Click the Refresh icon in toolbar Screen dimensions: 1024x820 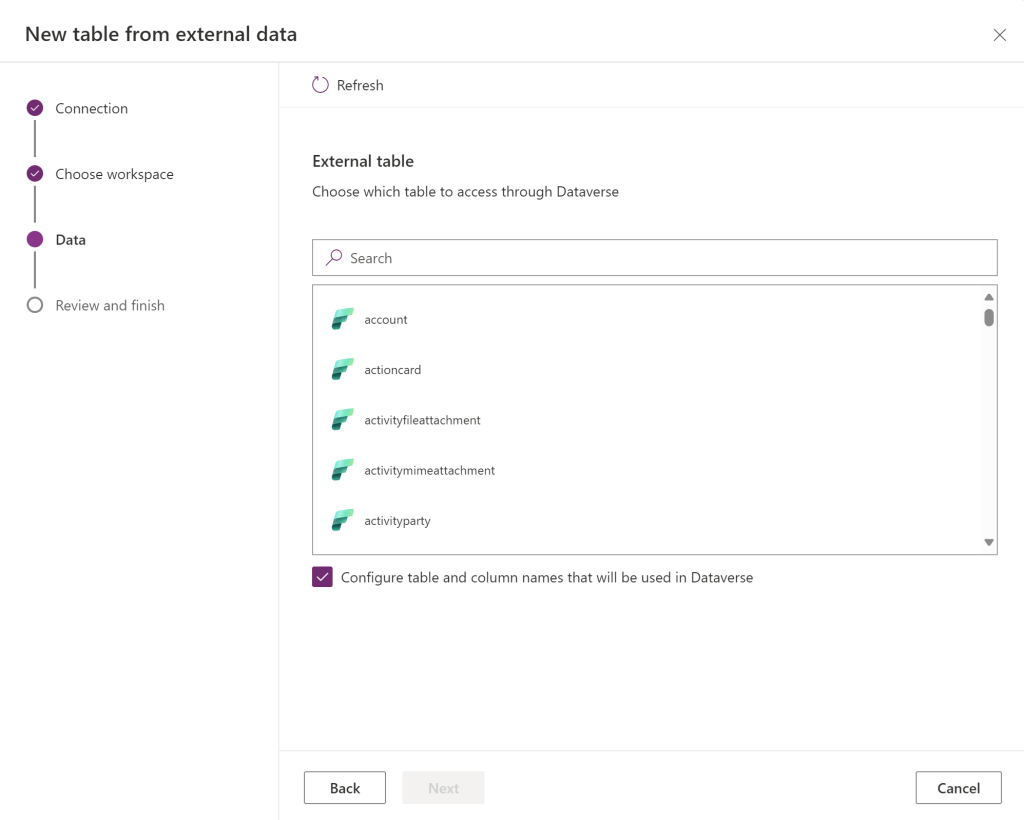(x=320, y=85)
